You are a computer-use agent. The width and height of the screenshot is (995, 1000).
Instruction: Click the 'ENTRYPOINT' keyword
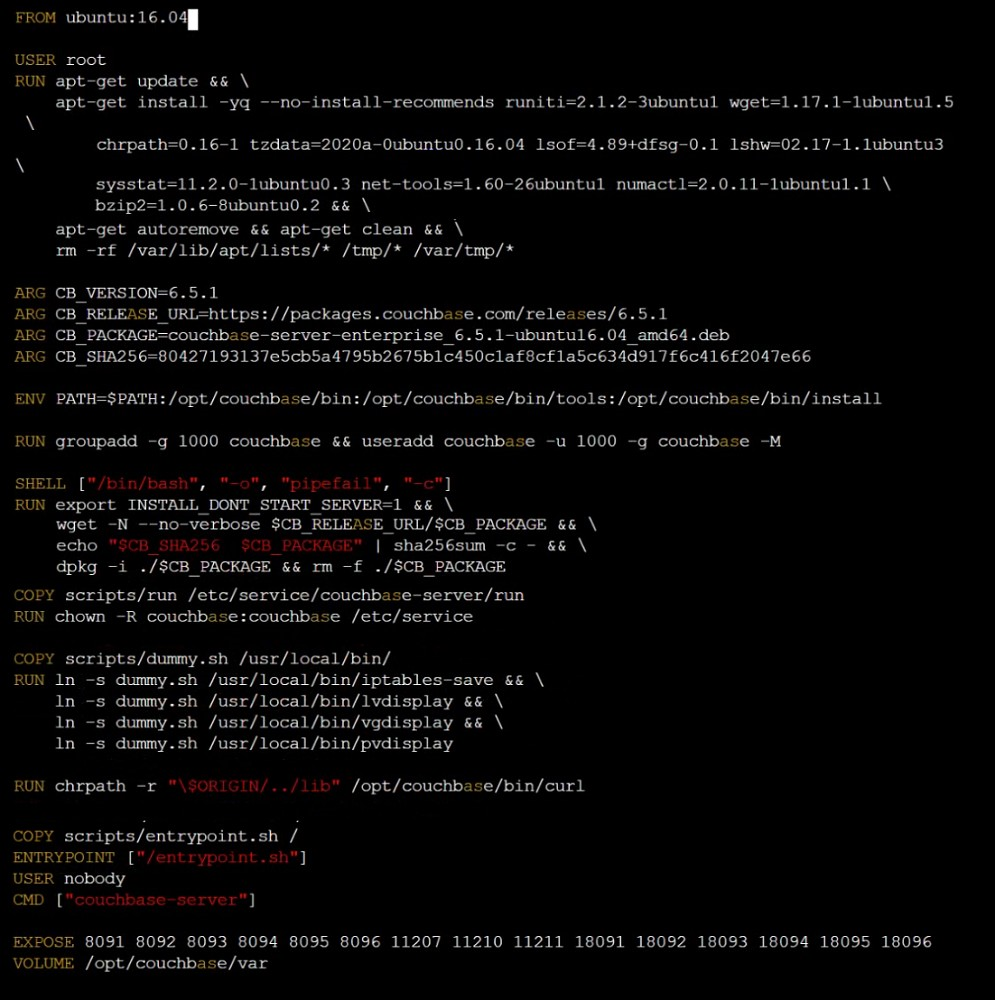click(x=64, y=858)
